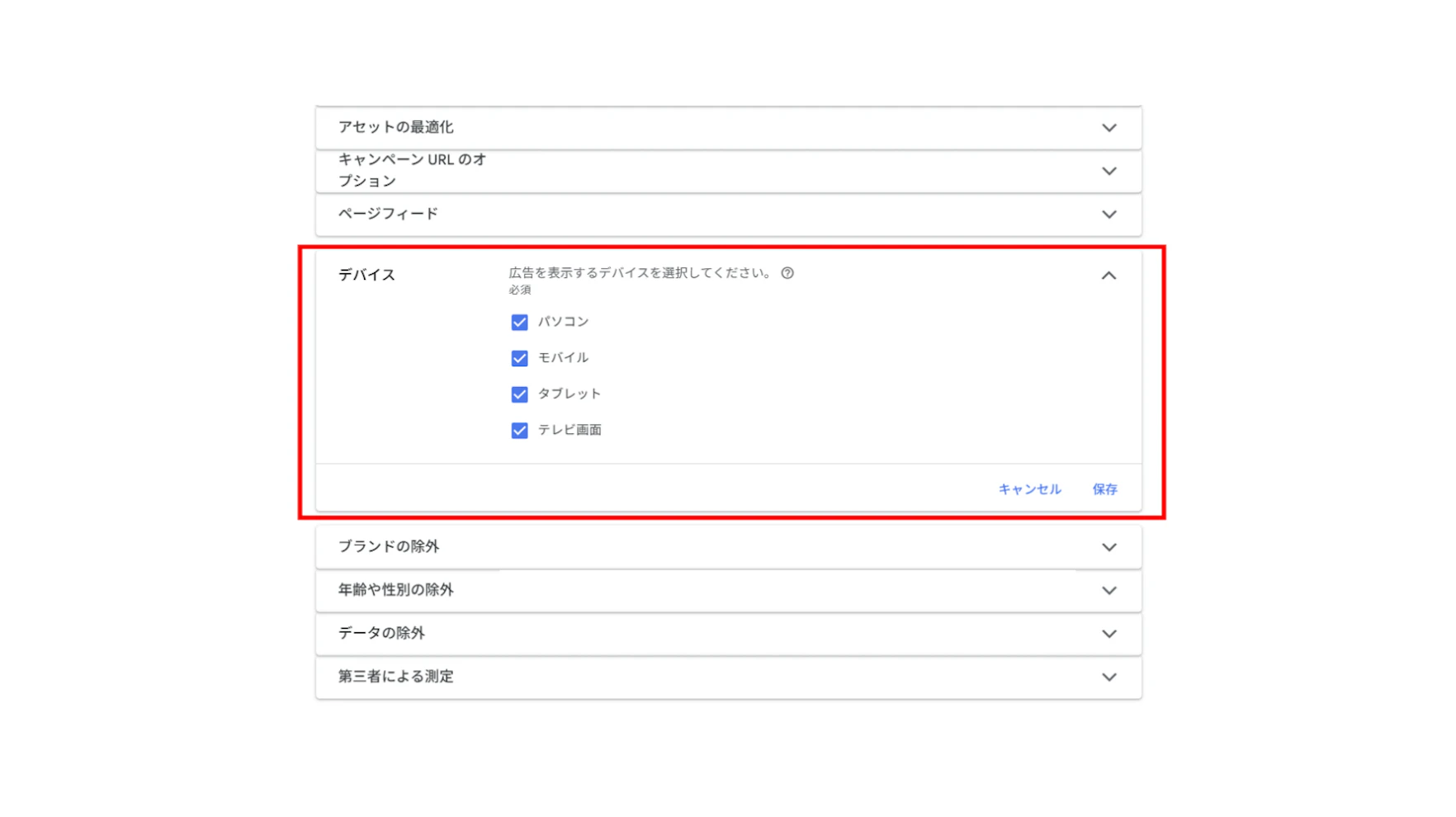The height and width of the screenshot is (817, 1456).
Task: Uncheck the モバイル checkbox
Action: 519,358
